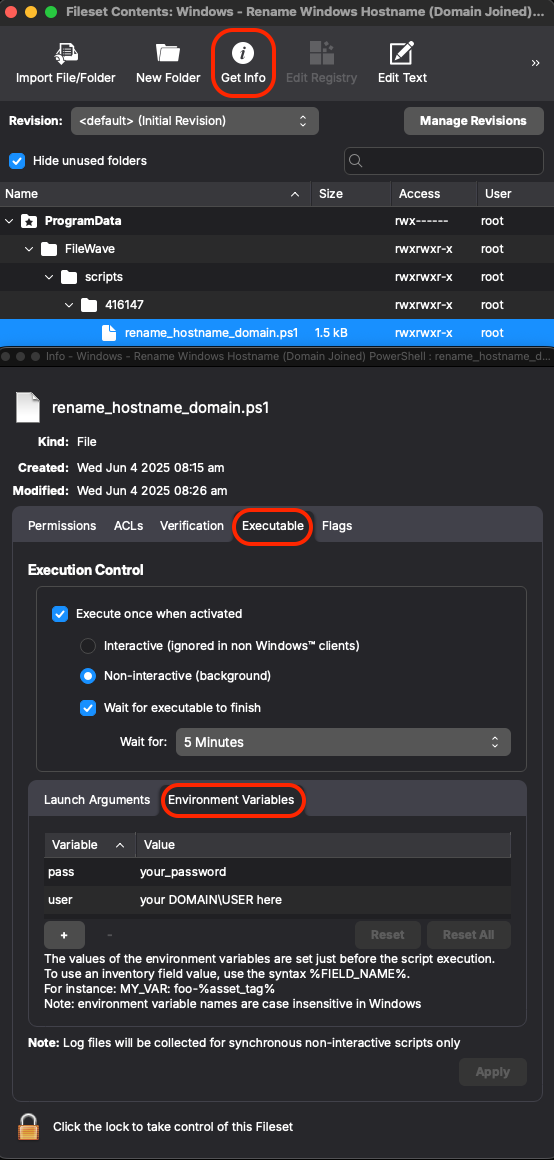Collapse the ProgramData tree node

click(9, 220)
